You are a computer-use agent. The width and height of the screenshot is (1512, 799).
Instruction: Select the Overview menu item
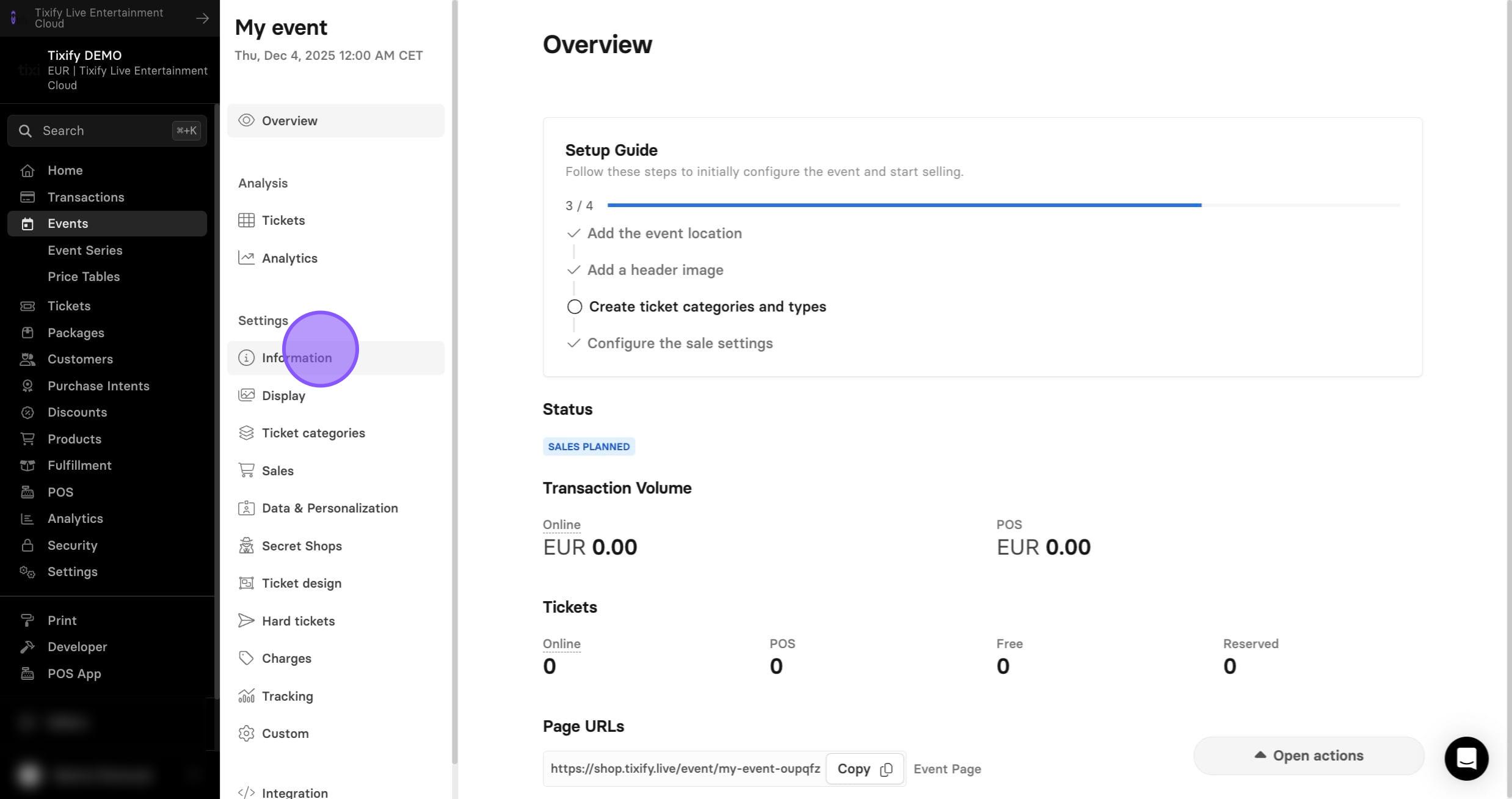pos(335,120)
